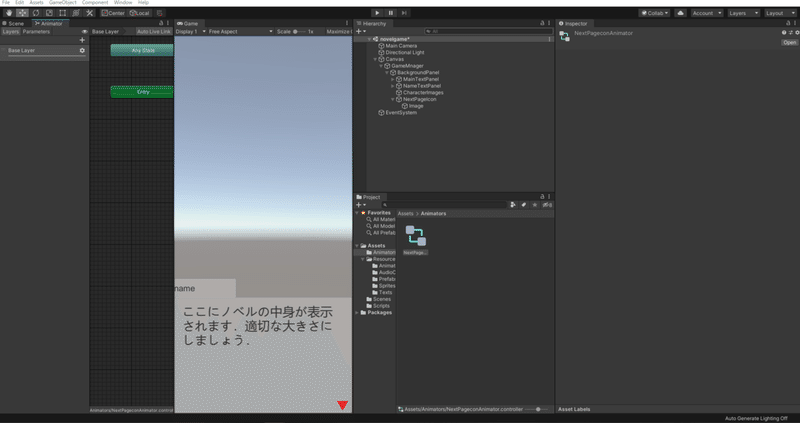This screenshot has width=800, height=423.
Task: Click the Play button
Action: 377,13
